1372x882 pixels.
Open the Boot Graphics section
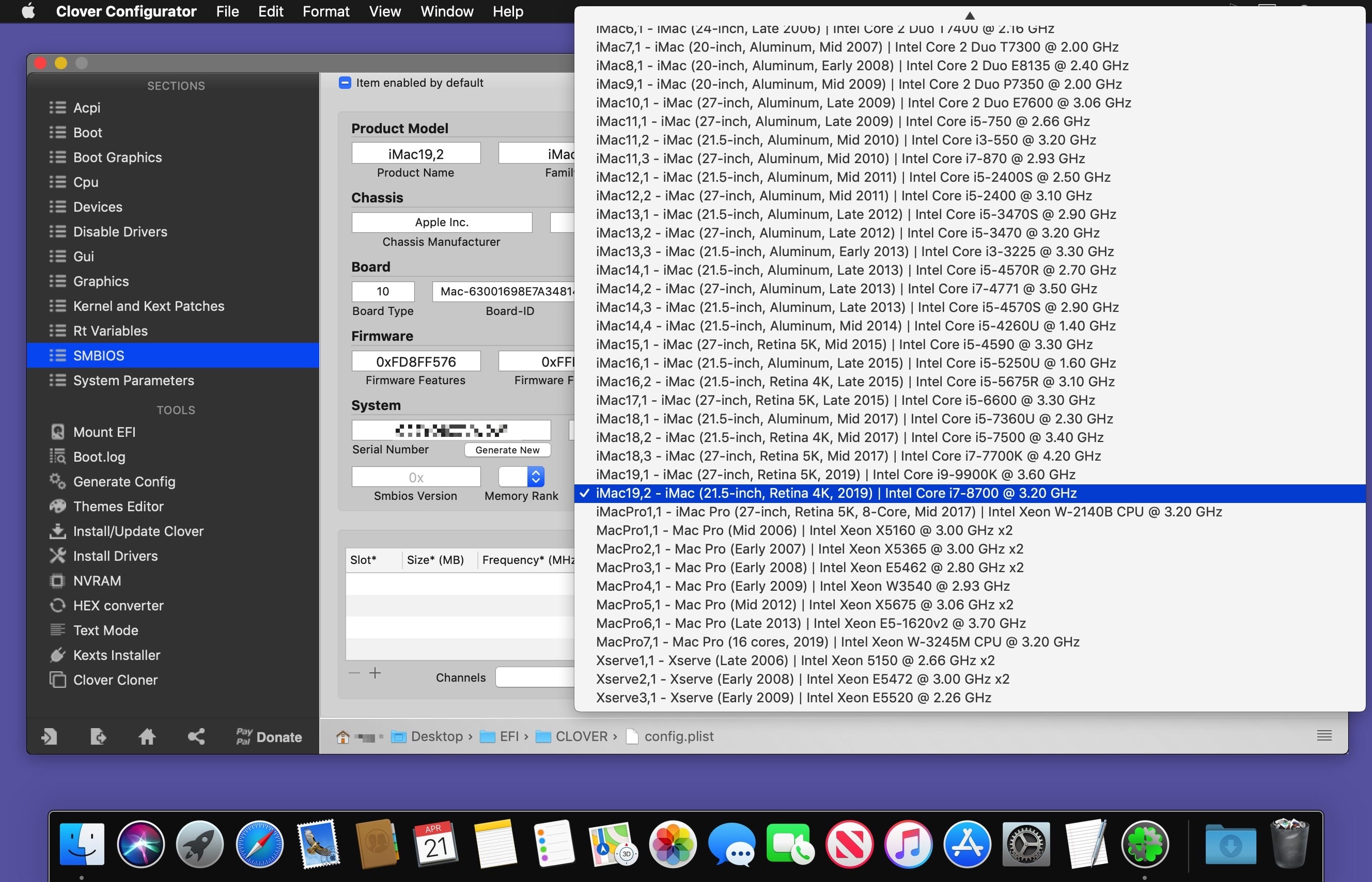point(173,157)
